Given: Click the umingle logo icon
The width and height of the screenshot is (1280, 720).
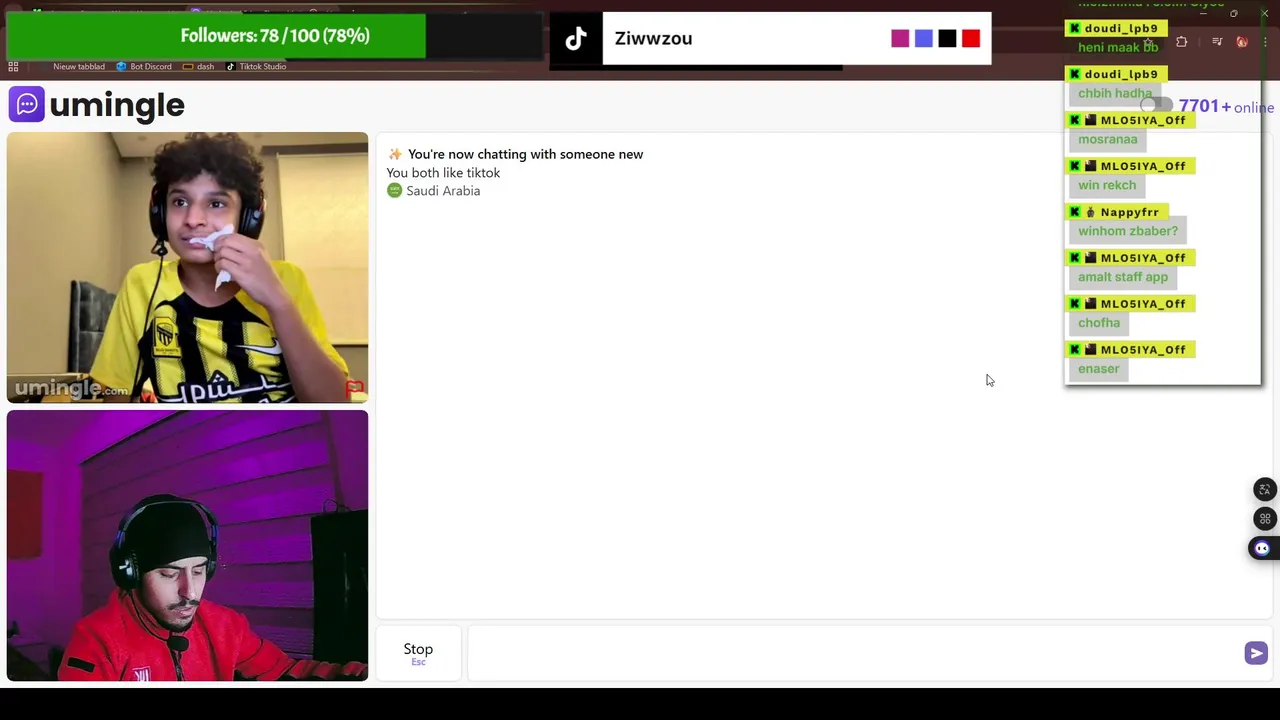Looking at the screenshot, I should [x=27, y=104].
